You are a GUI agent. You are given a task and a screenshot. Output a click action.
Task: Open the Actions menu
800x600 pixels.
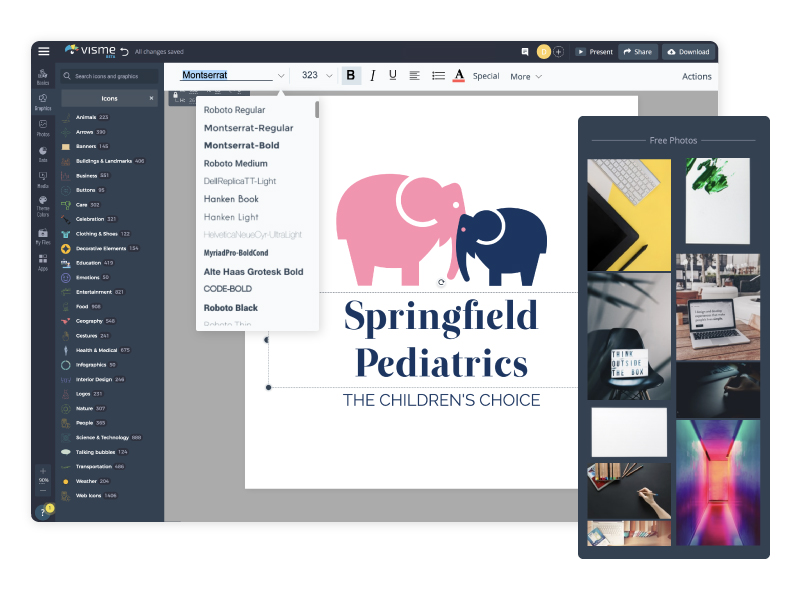tap(696, 76)
